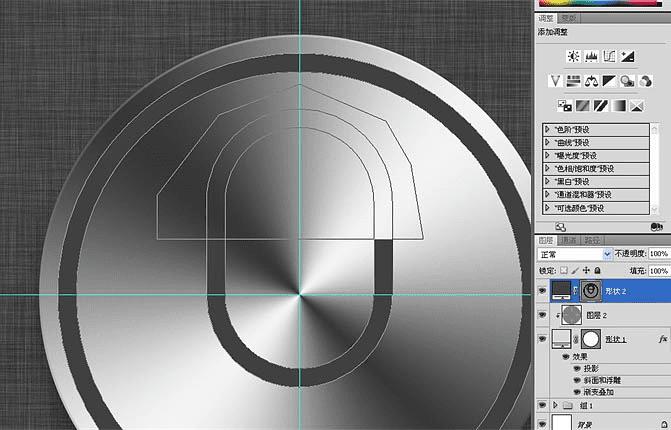This screenshot has height=430, width=671.
Task: Expand the "曝光度"预设 list
Action: pyautogui.click(x=547, y=155)
